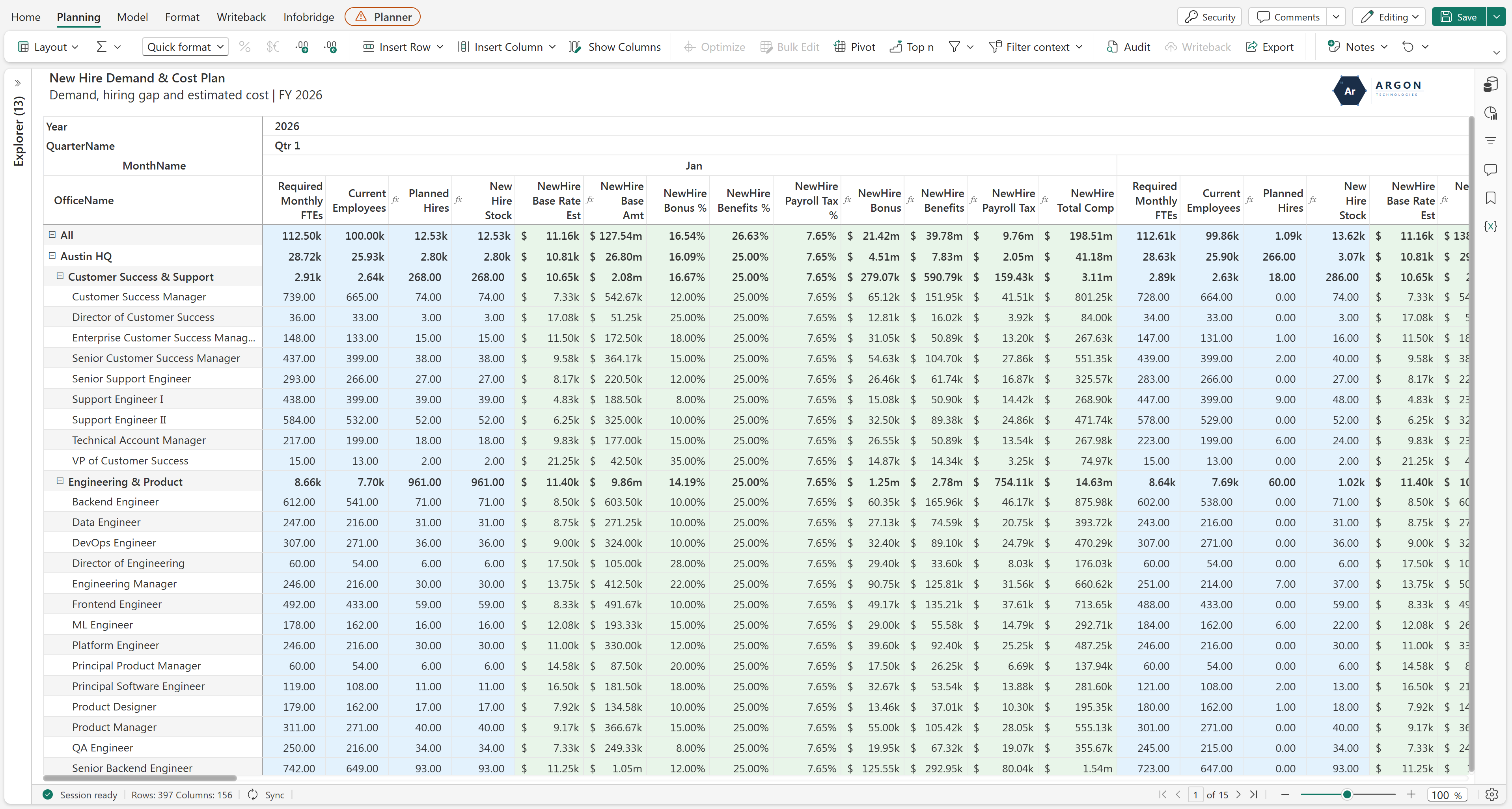This screenshot has width=1512, height=809.
Task: Click the Save button
Action: [x=1459, y=17]
